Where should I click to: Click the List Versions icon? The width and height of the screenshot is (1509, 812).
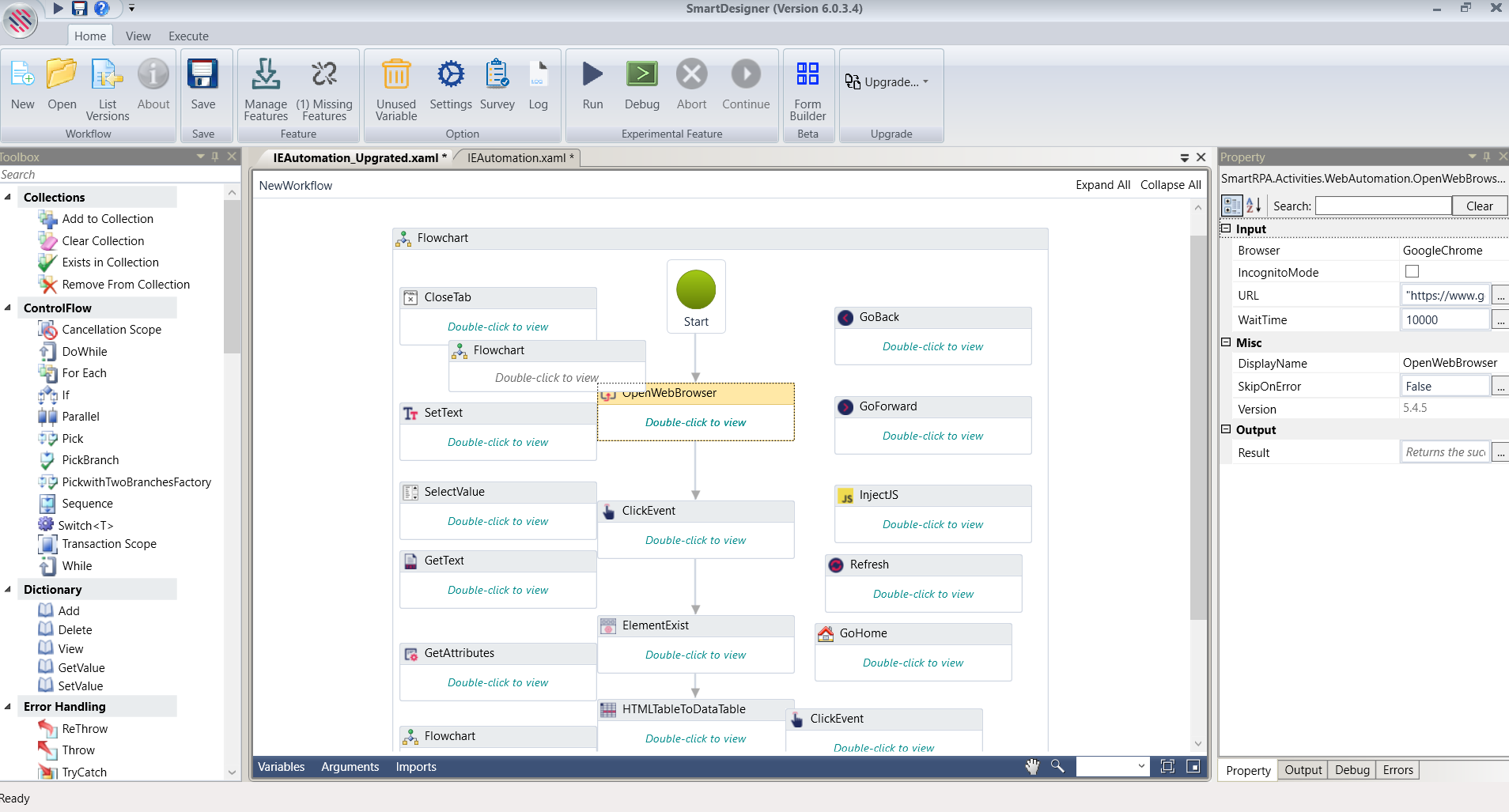point(107,75)
